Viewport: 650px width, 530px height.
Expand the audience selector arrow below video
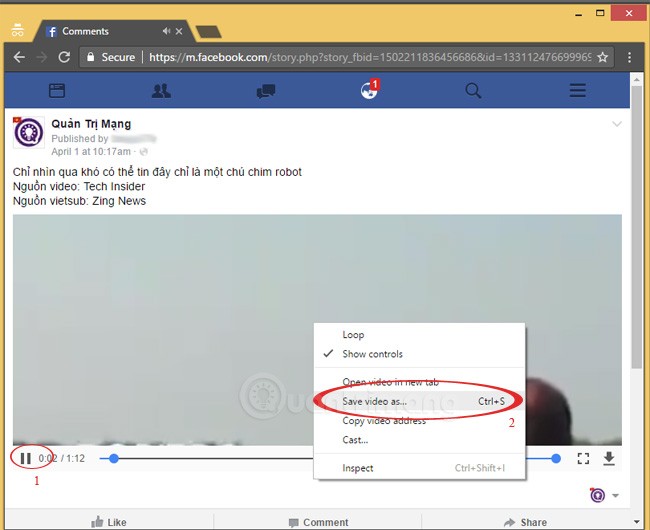click(x=616, y=496)
